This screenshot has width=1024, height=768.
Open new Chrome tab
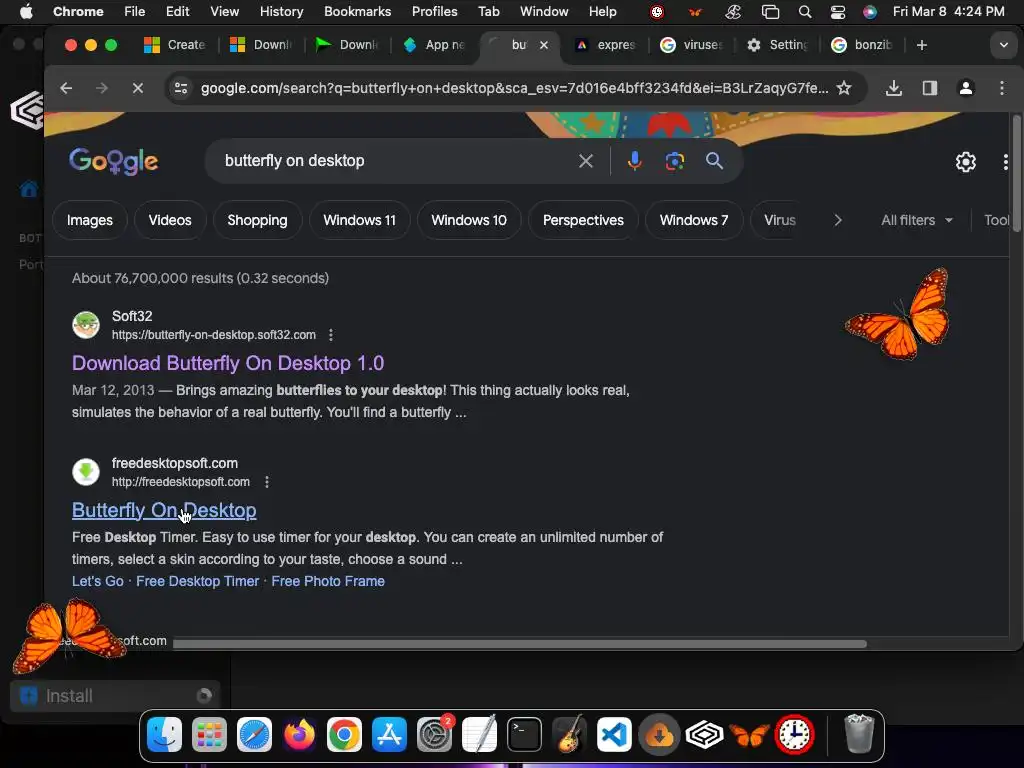[x=921, y=45]
